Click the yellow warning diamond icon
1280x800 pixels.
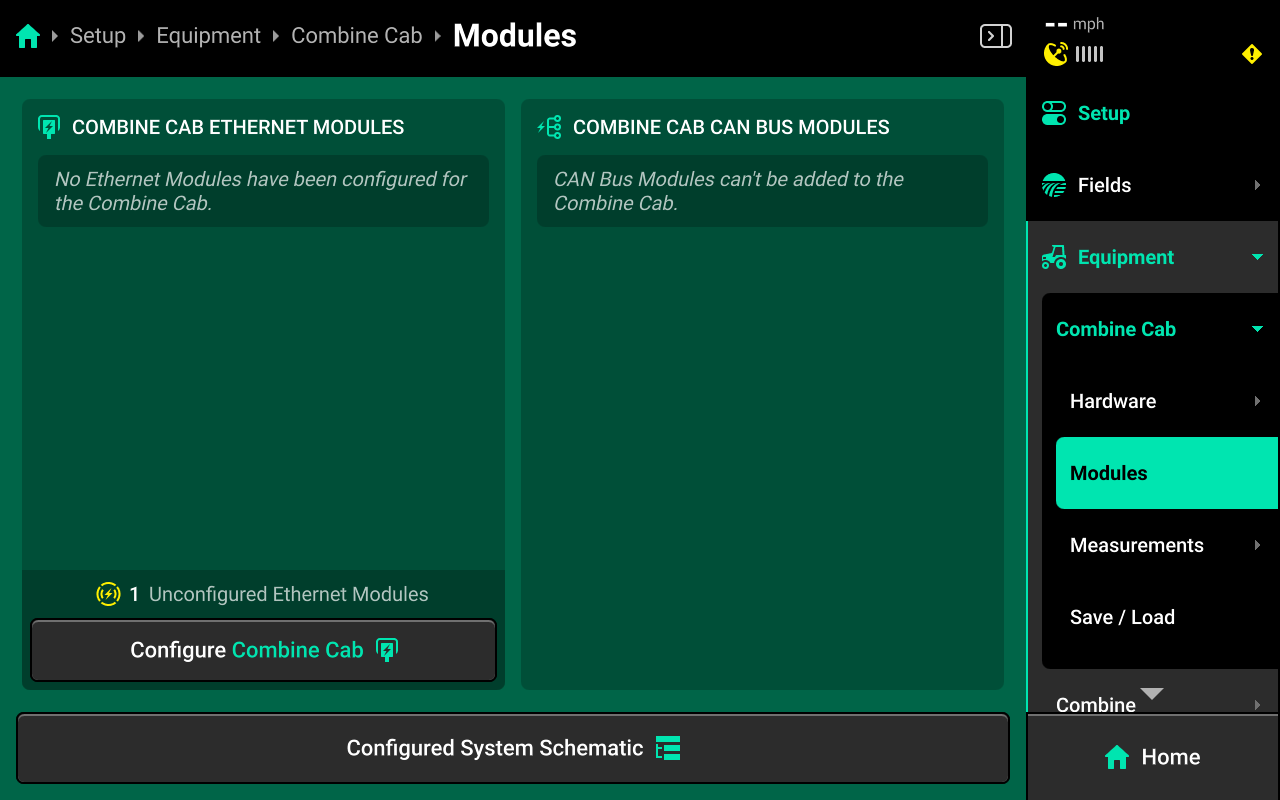click(x=1251, y=54)
